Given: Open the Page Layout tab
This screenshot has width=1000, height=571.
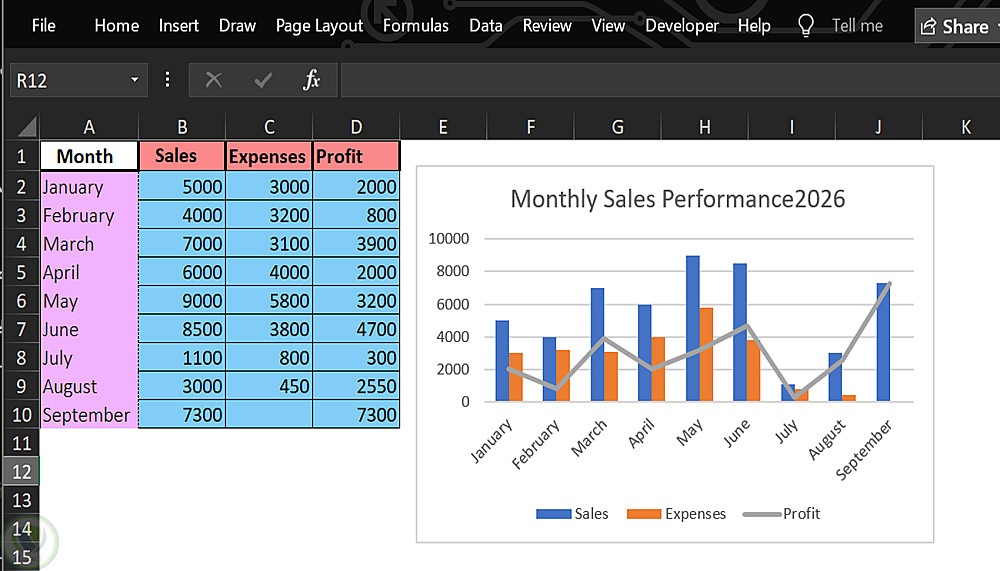Looking at the screenshot, I should (x=319, y=26).
